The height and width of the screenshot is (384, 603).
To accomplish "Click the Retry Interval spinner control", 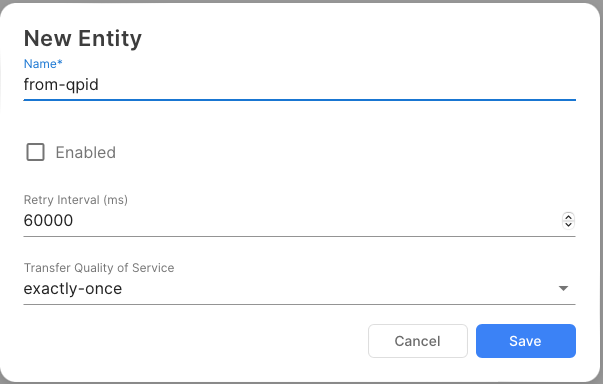I will coord(568,221).
